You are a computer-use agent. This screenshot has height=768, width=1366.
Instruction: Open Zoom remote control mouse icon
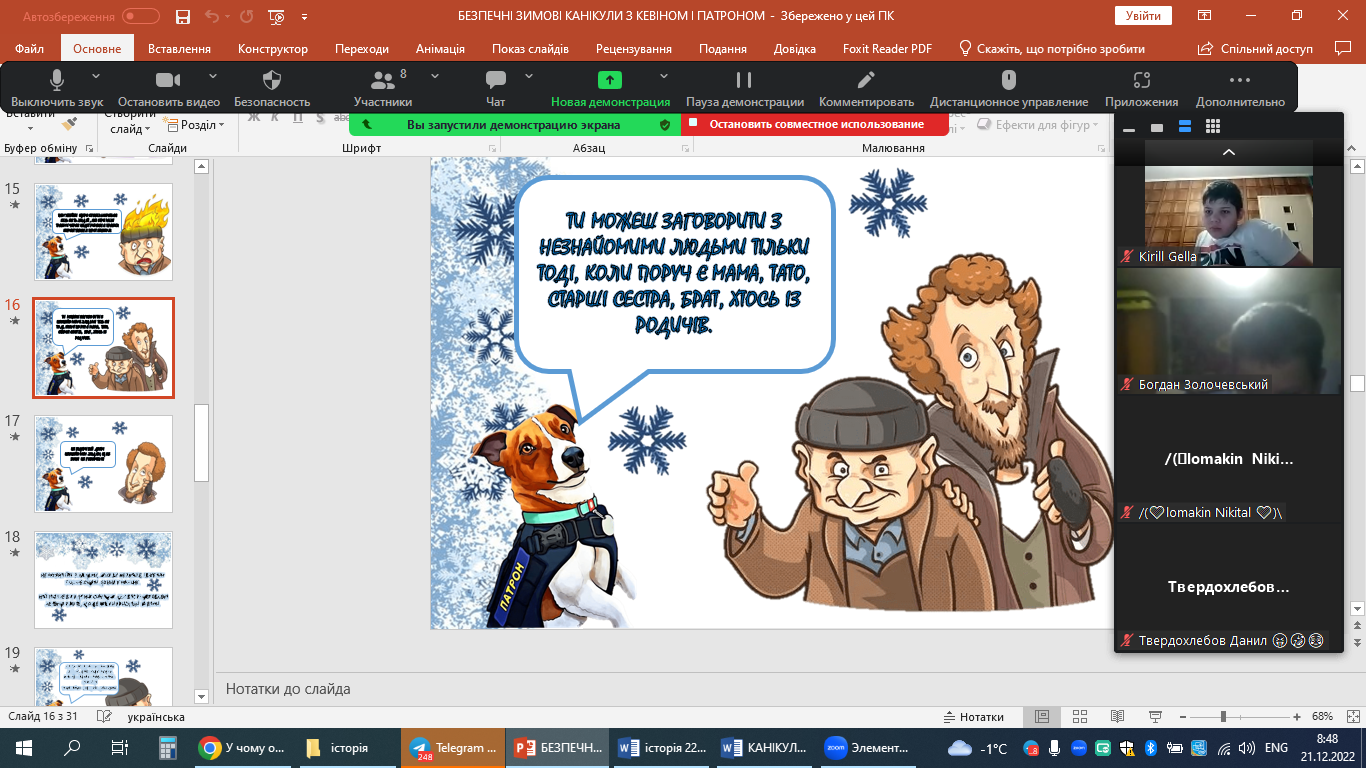1008,81
